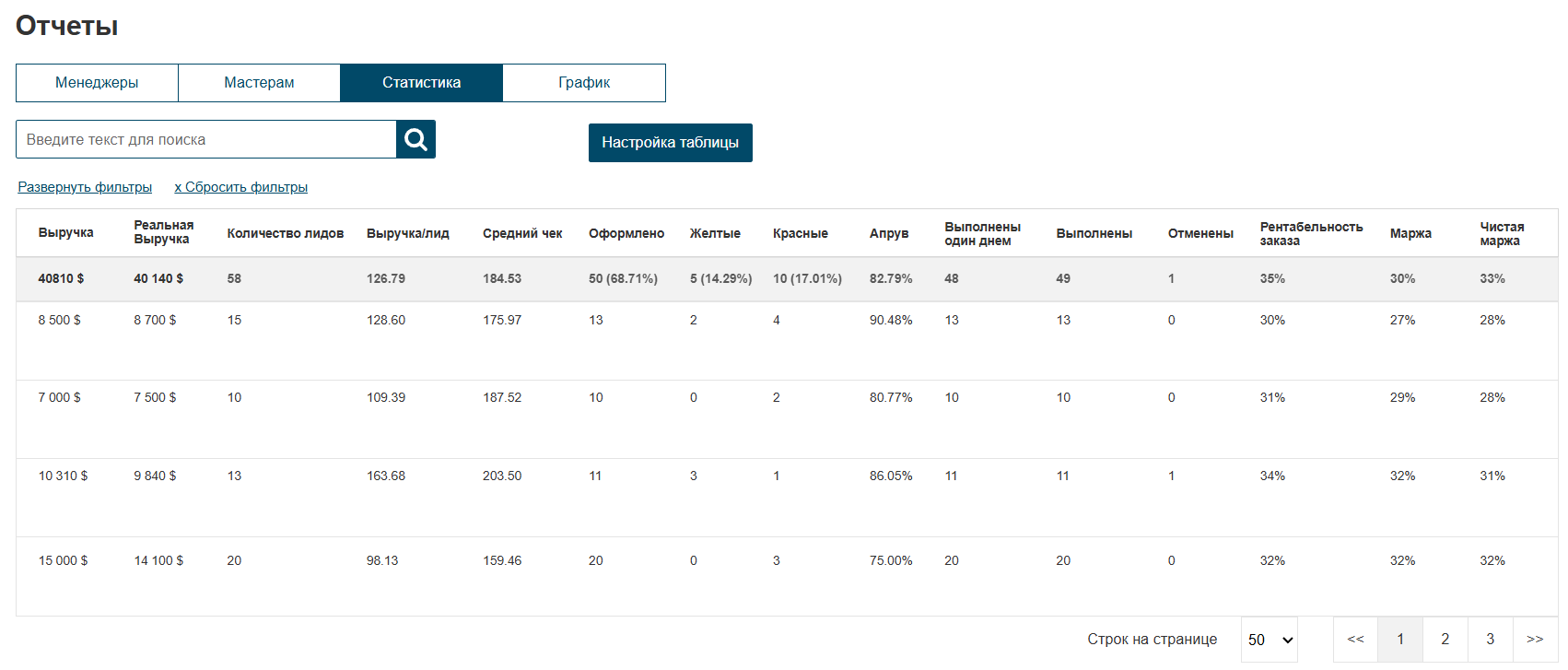This screenshot has height=670, width=1568.
Task: Click the total value 126.79
Action: click(386, 278)
